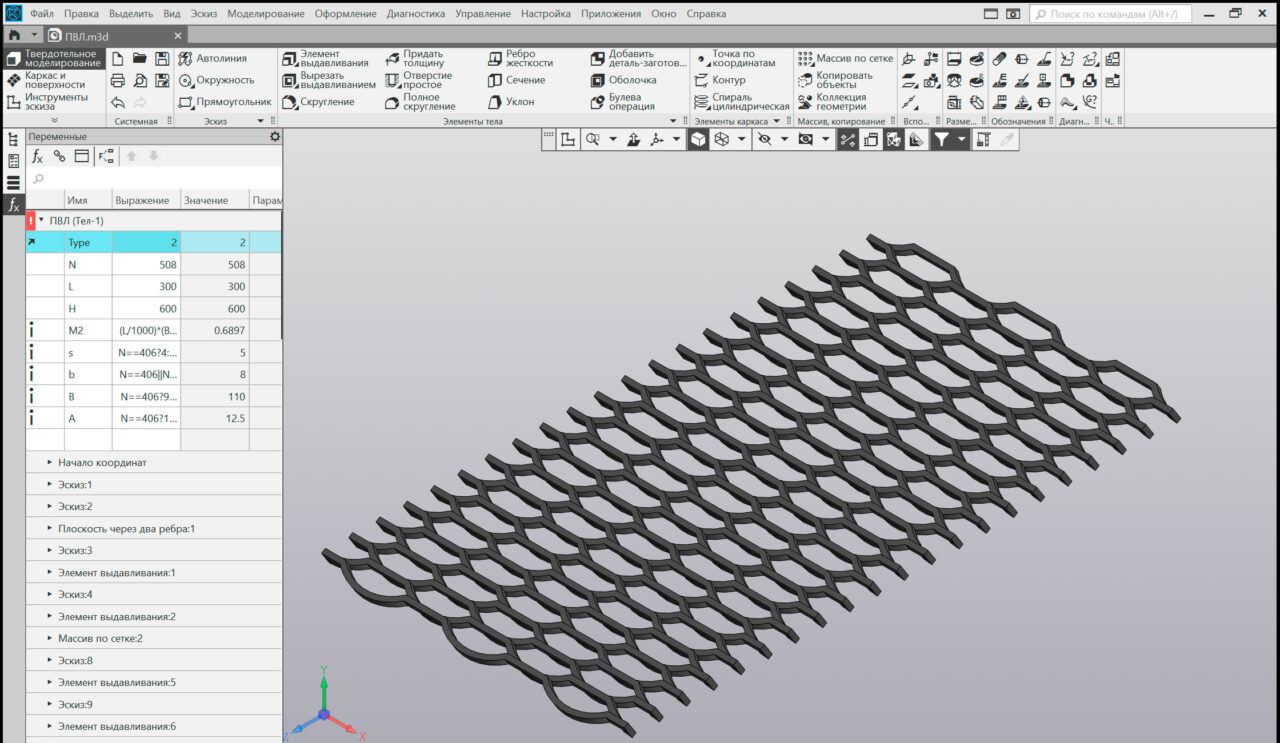1280x743 pixels.
Task: Switch to the ПВЛ.m3d document tab
Action: pyautogui.click(x=85, y=36)
